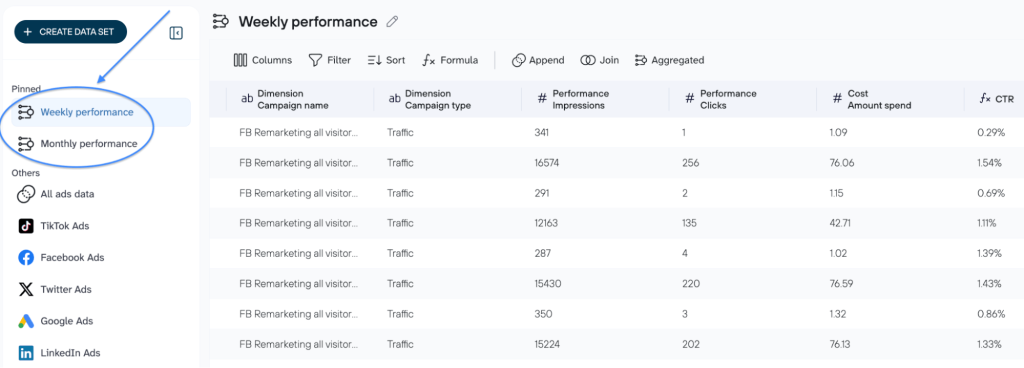
Task: Click the Append toolbar option
Action: (537, 60)
